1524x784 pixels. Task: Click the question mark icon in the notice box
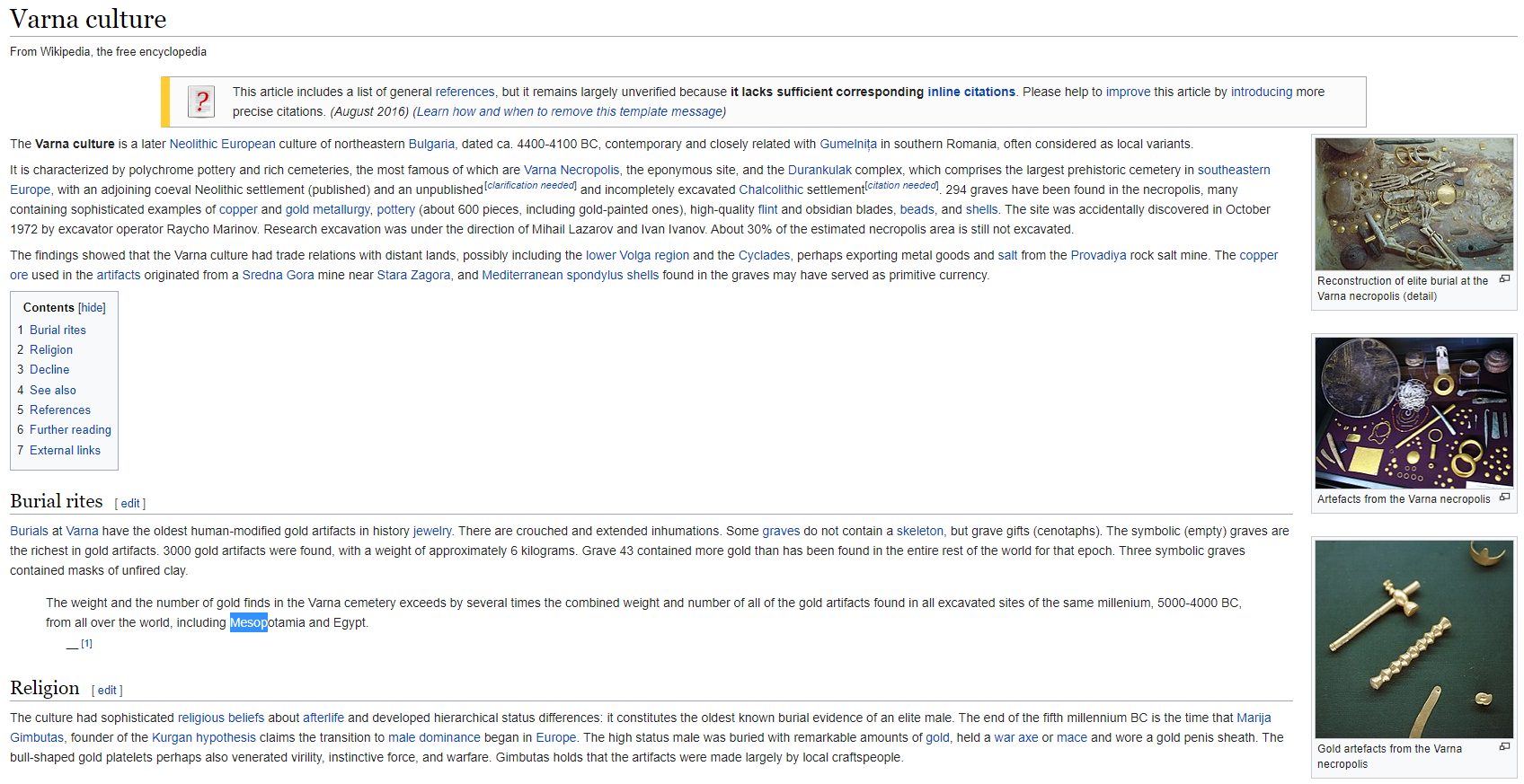click(x=201, y=101)
